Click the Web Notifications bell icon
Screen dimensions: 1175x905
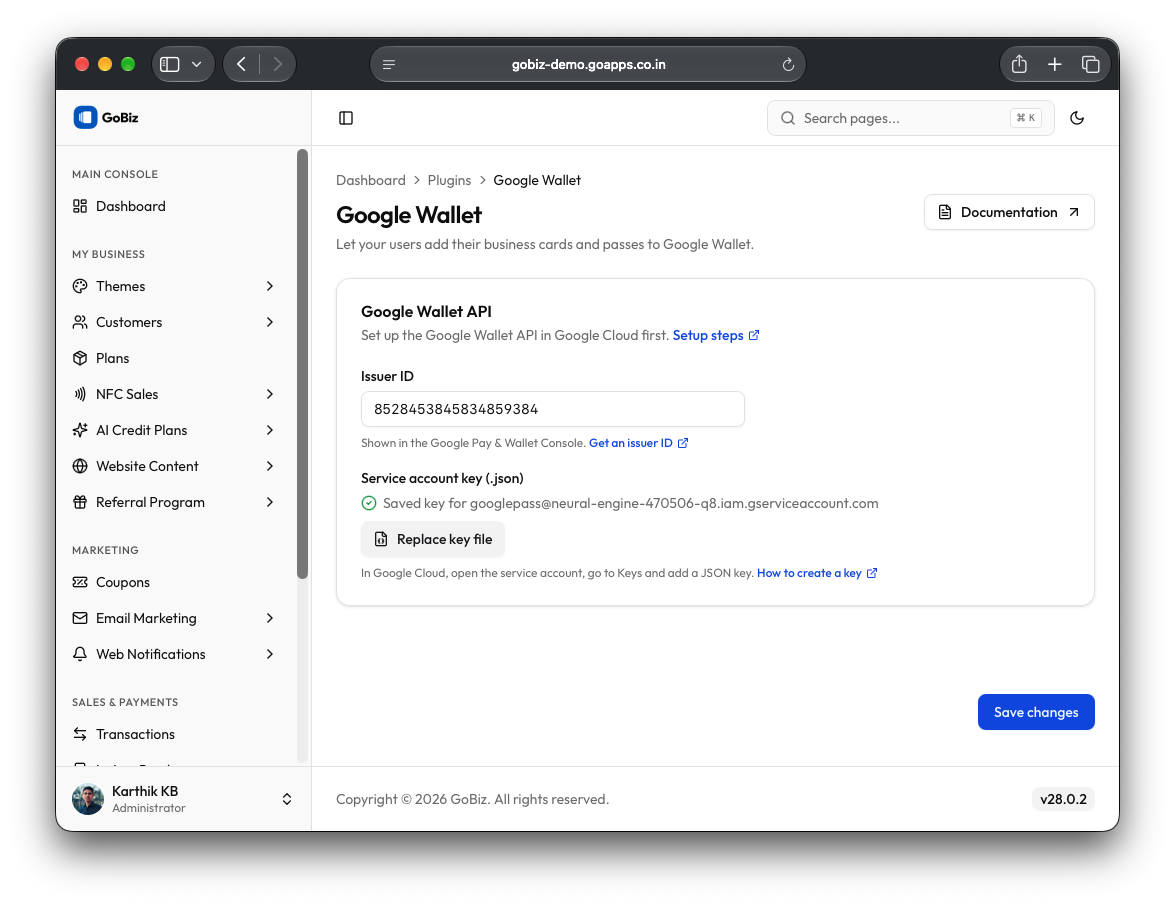(80, 654)
